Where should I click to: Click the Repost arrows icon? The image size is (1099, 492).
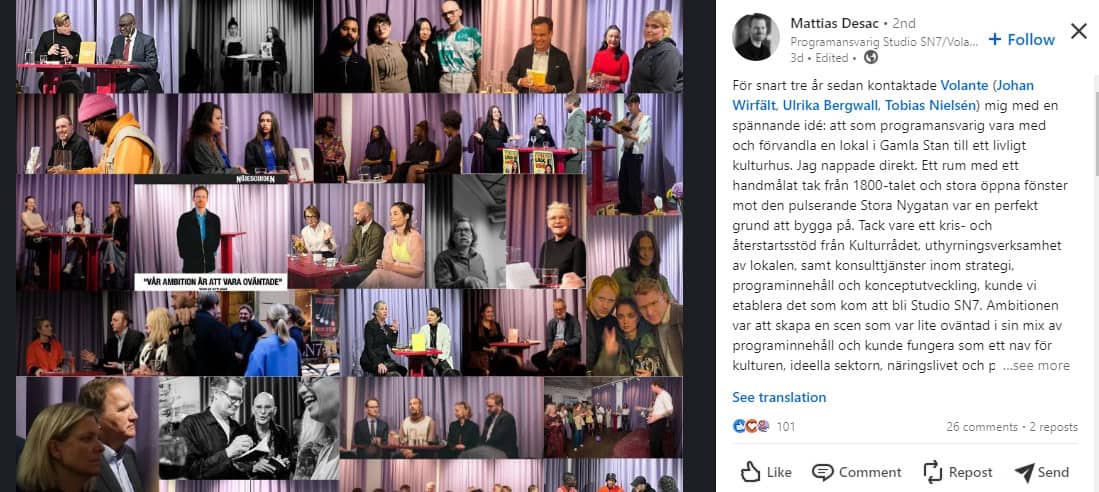932,472
